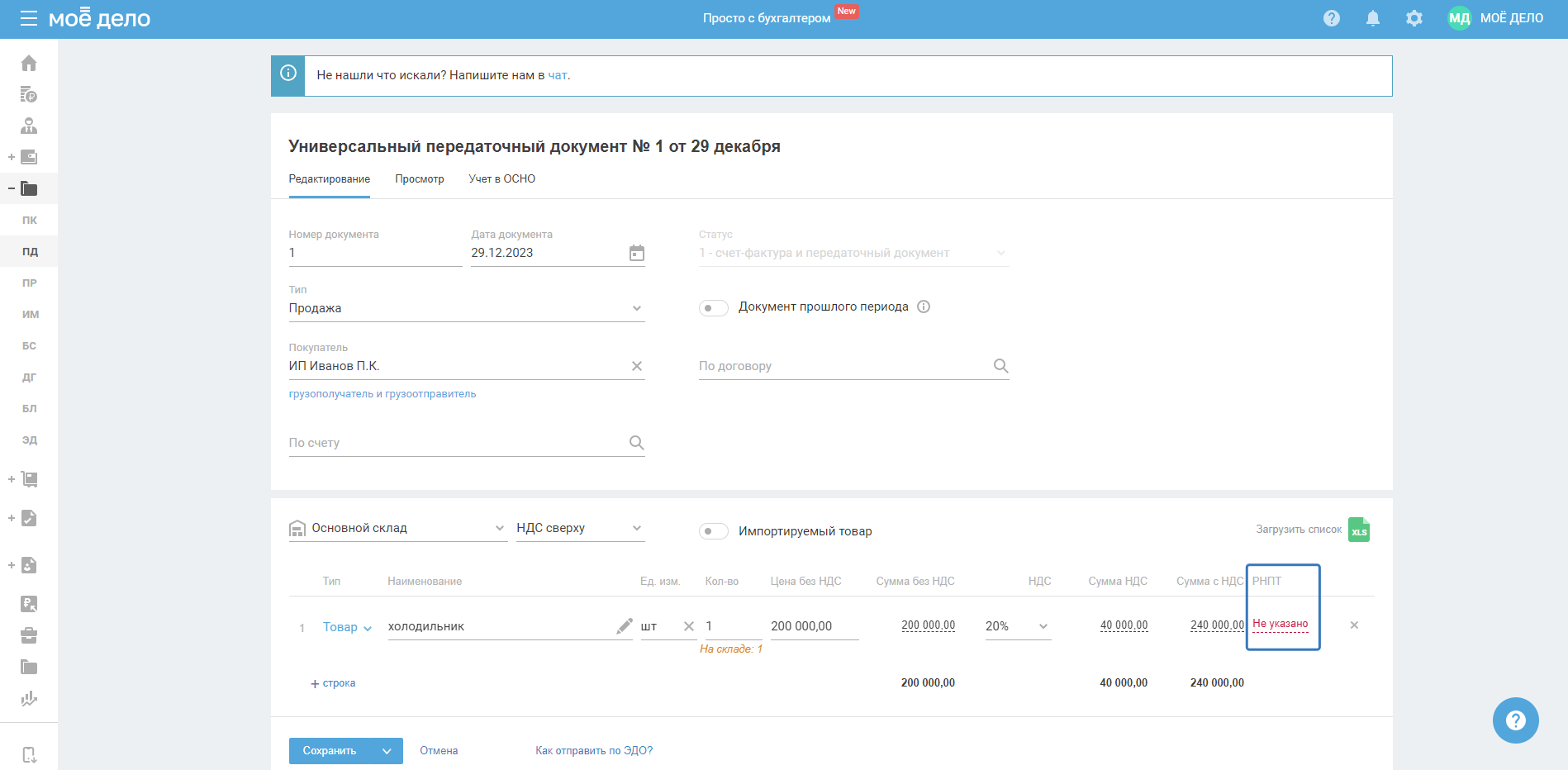This screenshot has width=1568, height=770.
Task: Edit item name with pencil icon
Action: click(x=624, y=626)
